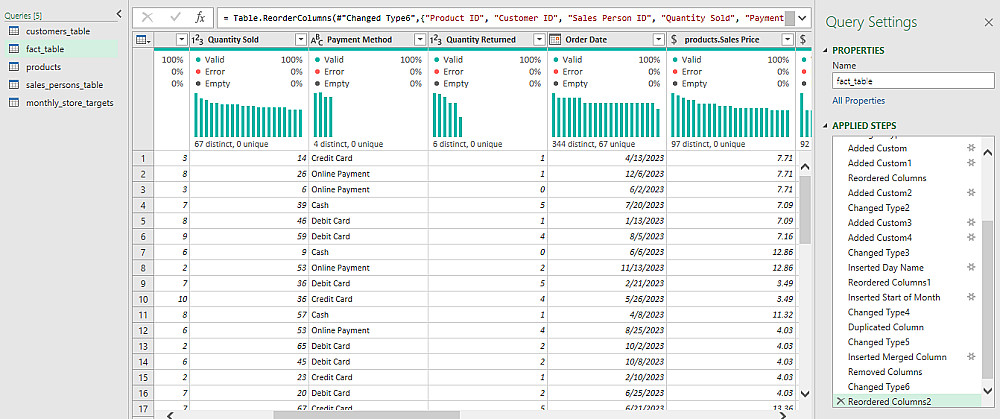Select the Duplicated Column applied step
The image size is (1000, 419).
coord(885,327)
